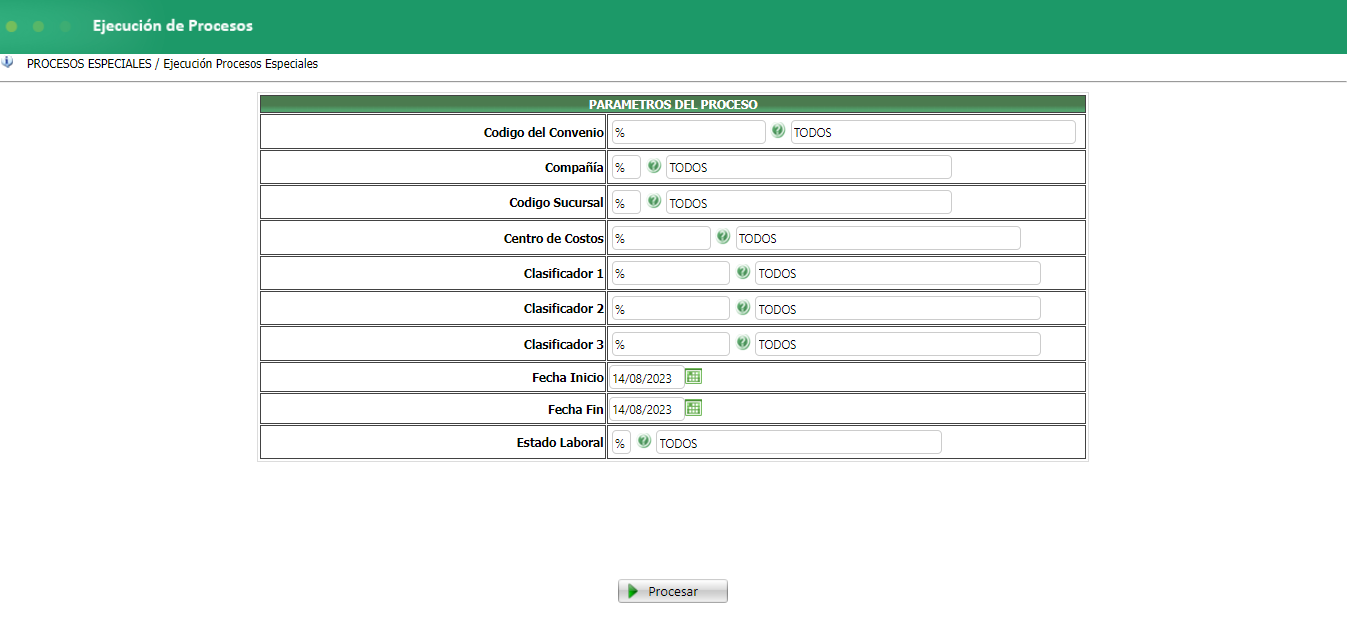Open help lookup for Compañía
This screenshot has height=626, width=1347.
point(654,166)
